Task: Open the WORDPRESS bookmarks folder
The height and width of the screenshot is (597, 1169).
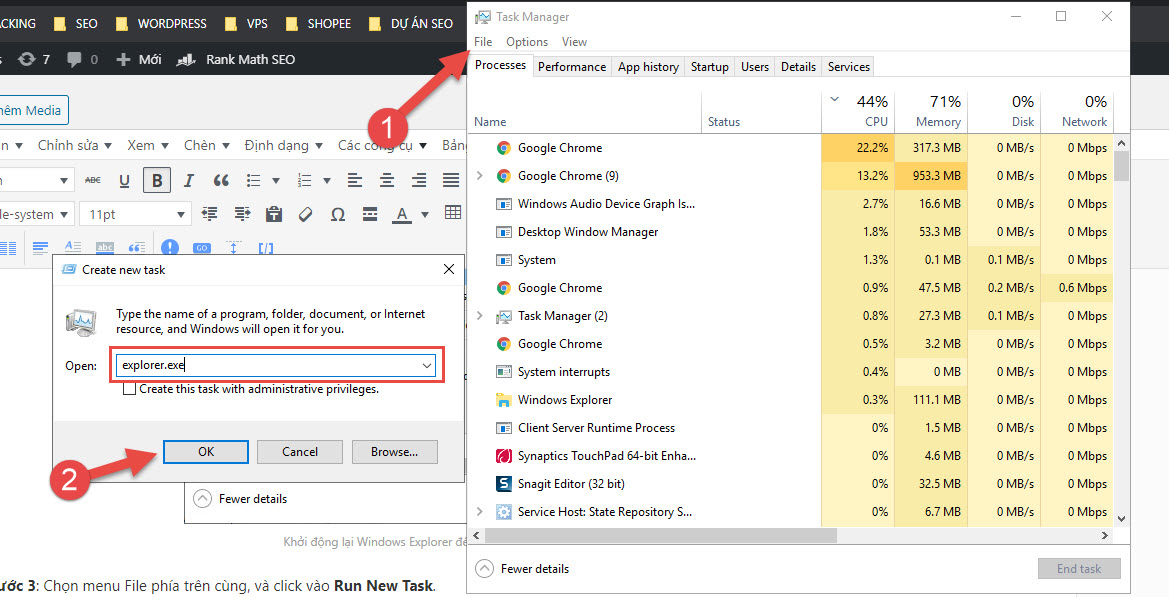Action: [x=162, y=24]
